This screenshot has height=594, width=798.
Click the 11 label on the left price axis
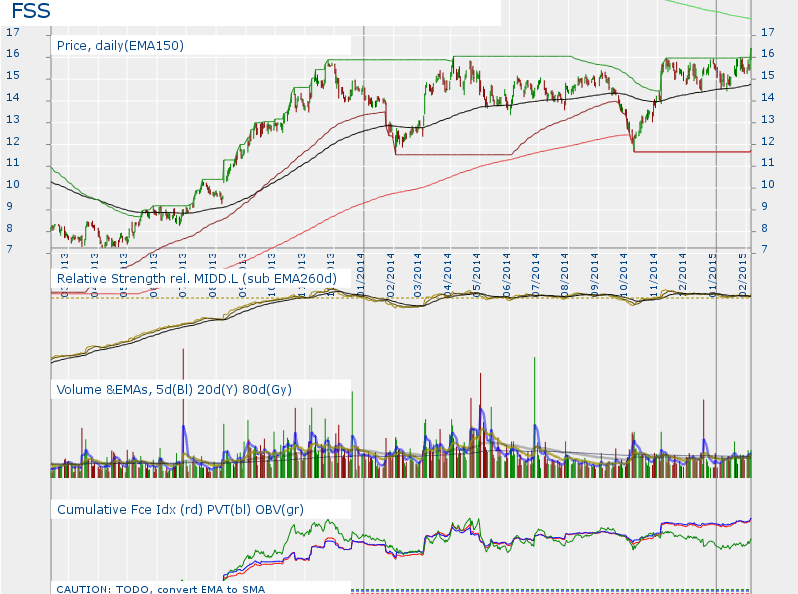13,162
